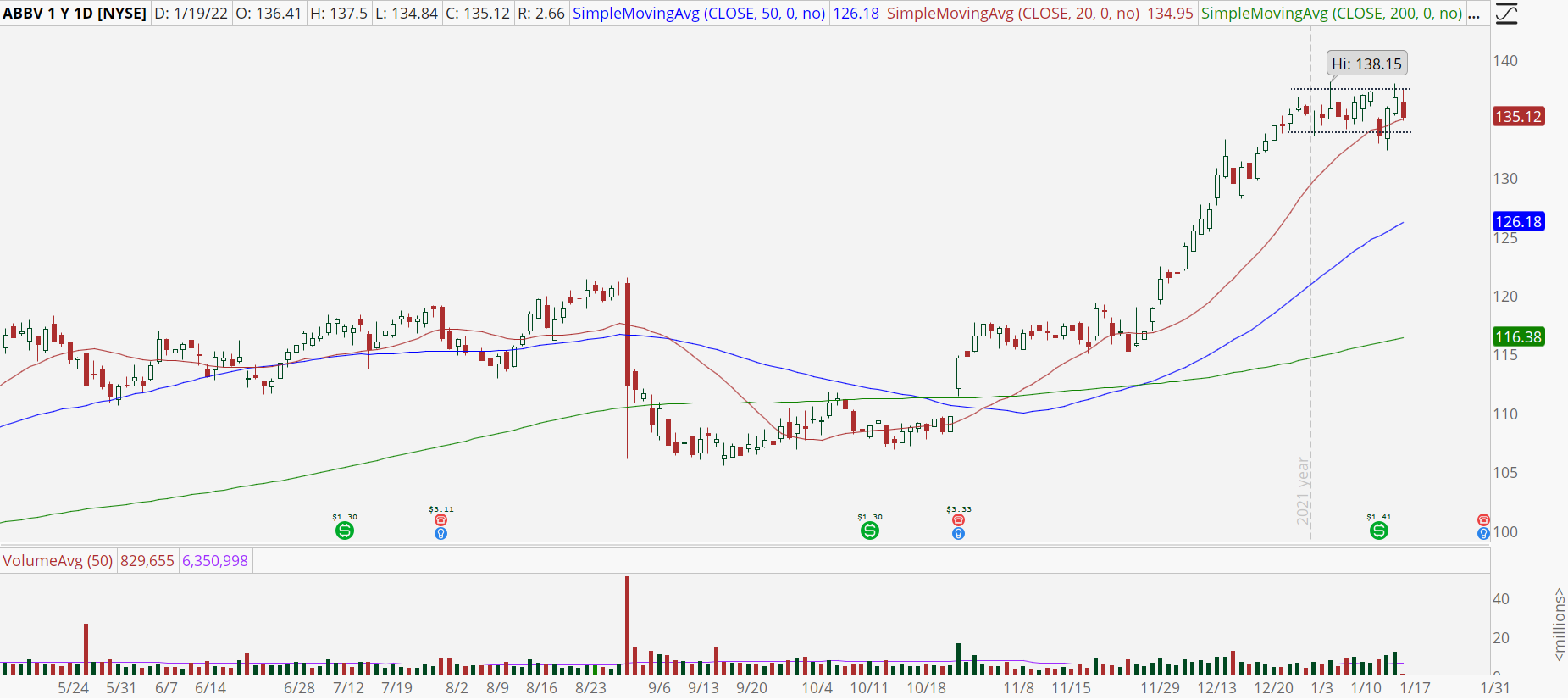Click the blue lightbulb icon below the $3.33 earnings

pos(958,534)
